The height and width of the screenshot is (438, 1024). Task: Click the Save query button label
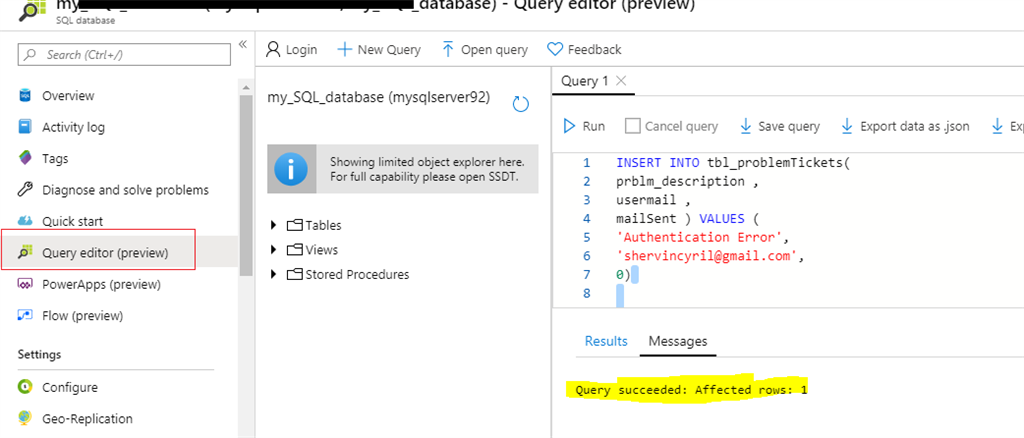(789, 126)
